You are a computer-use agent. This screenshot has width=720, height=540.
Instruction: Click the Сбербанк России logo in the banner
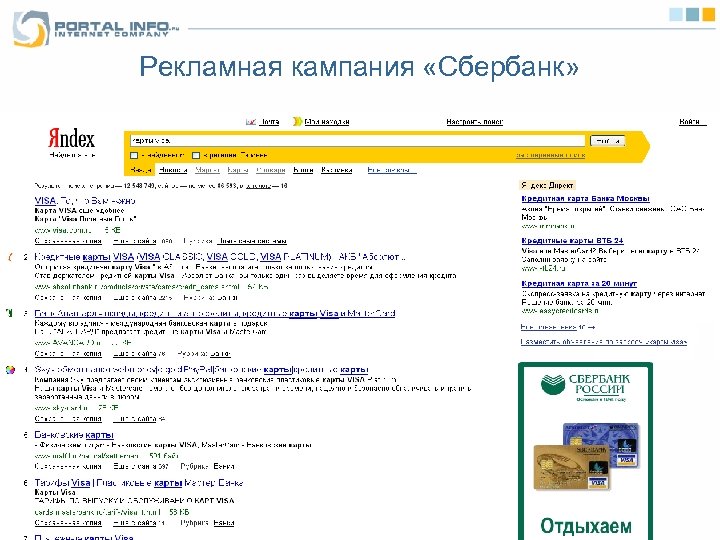pos(585,386)
